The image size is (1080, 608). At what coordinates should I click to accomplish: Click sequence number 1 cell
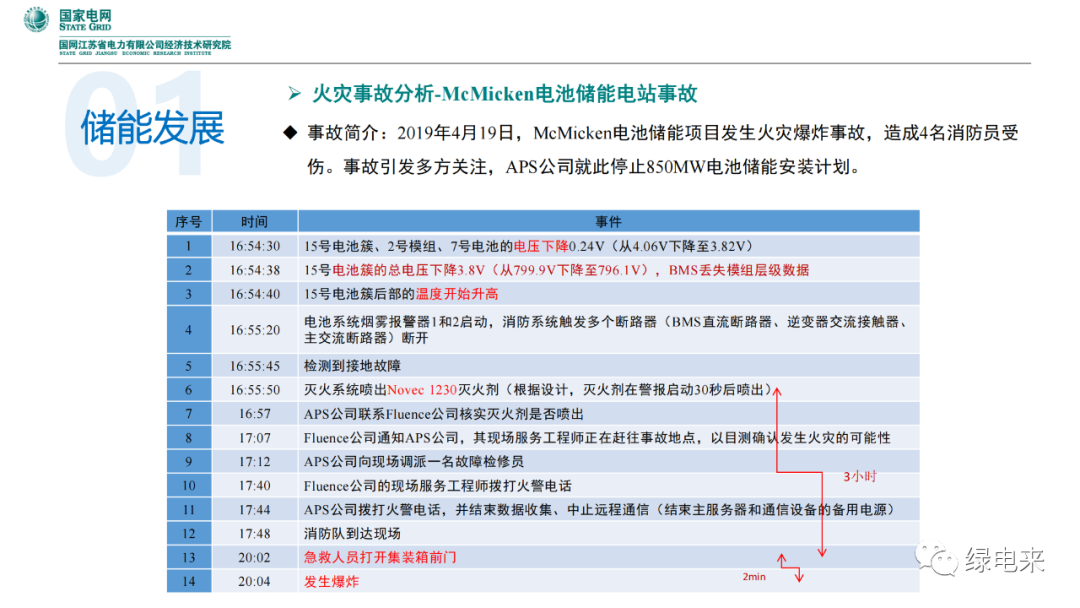tap(189, 247)
